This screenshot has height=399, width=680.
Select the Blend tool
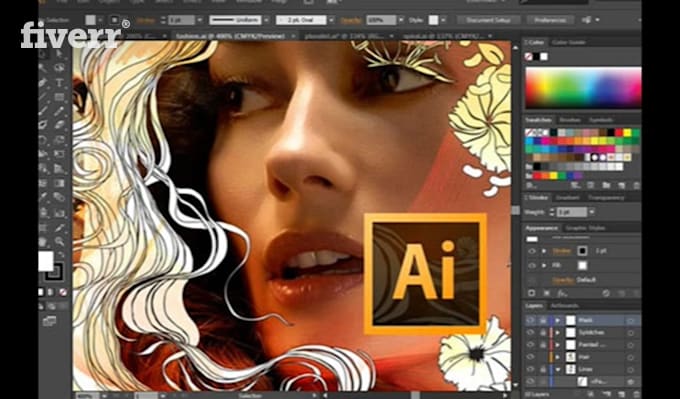click(x=59, y=196)
